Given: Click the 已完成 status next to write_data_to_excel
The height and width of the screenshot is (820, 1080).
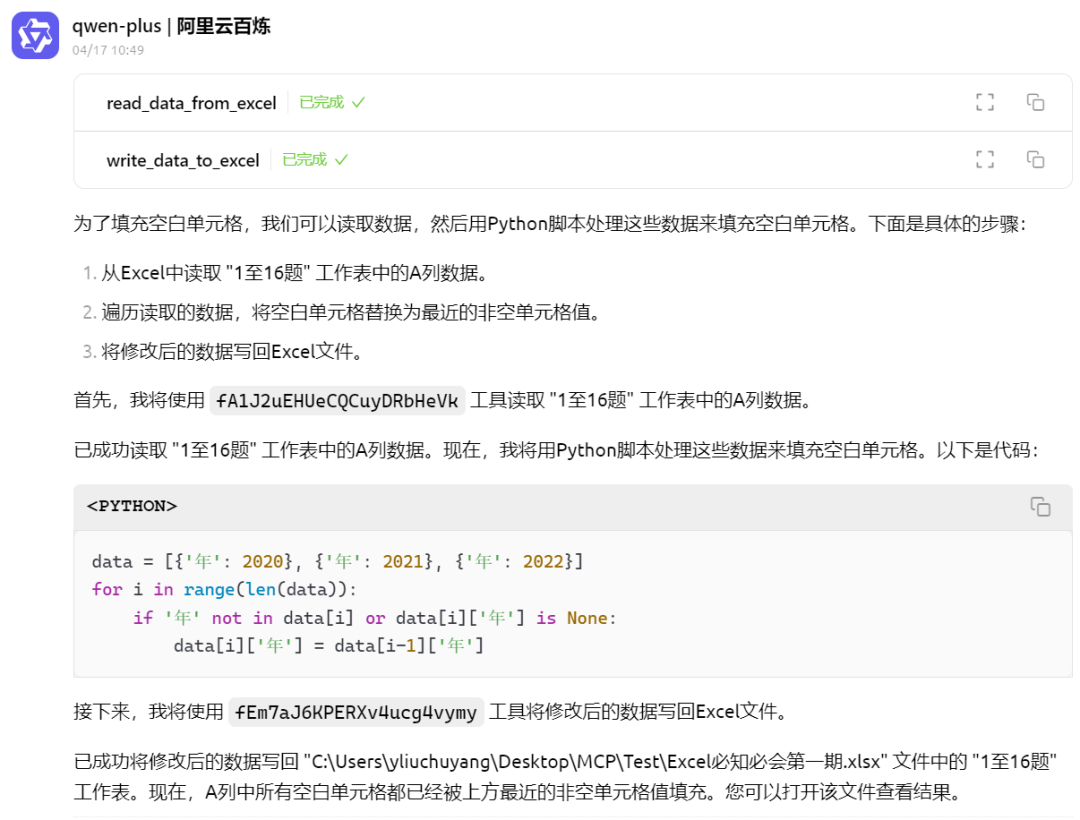Looking at the screenshot, I should tap(315, 160).
